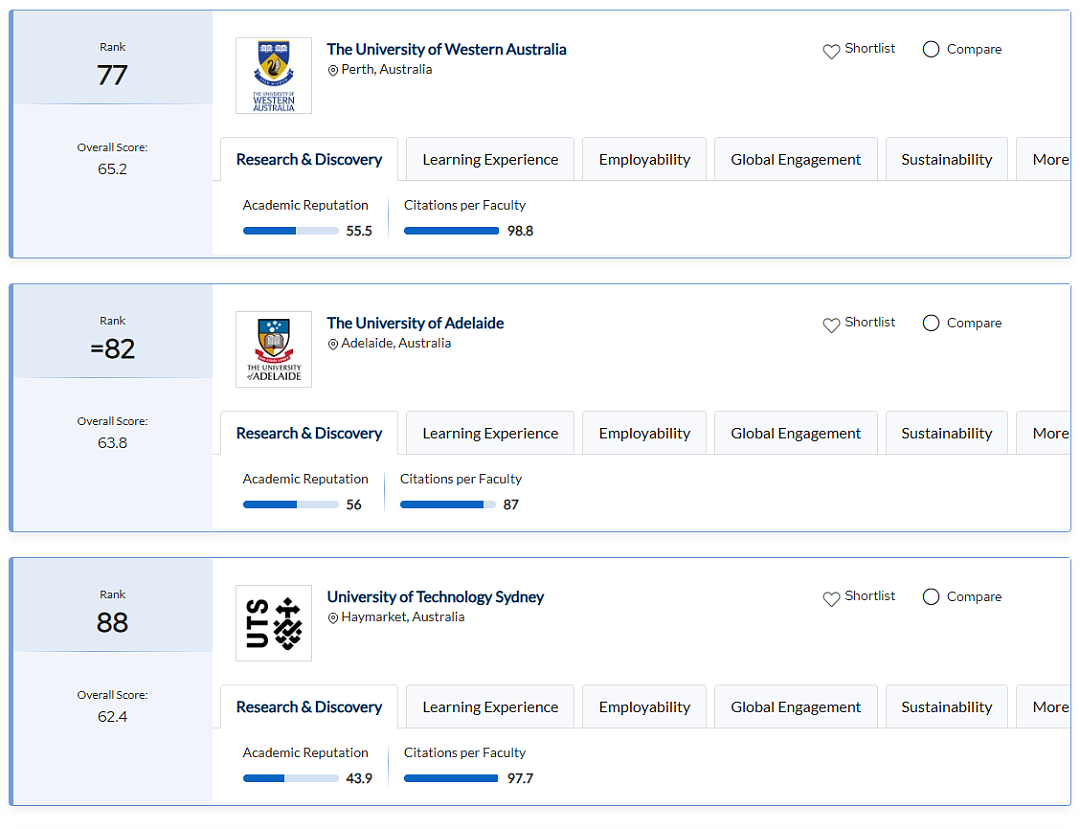Click the overall score 65.2
This screenshot has width=1080, height=829.
(112, 169)
